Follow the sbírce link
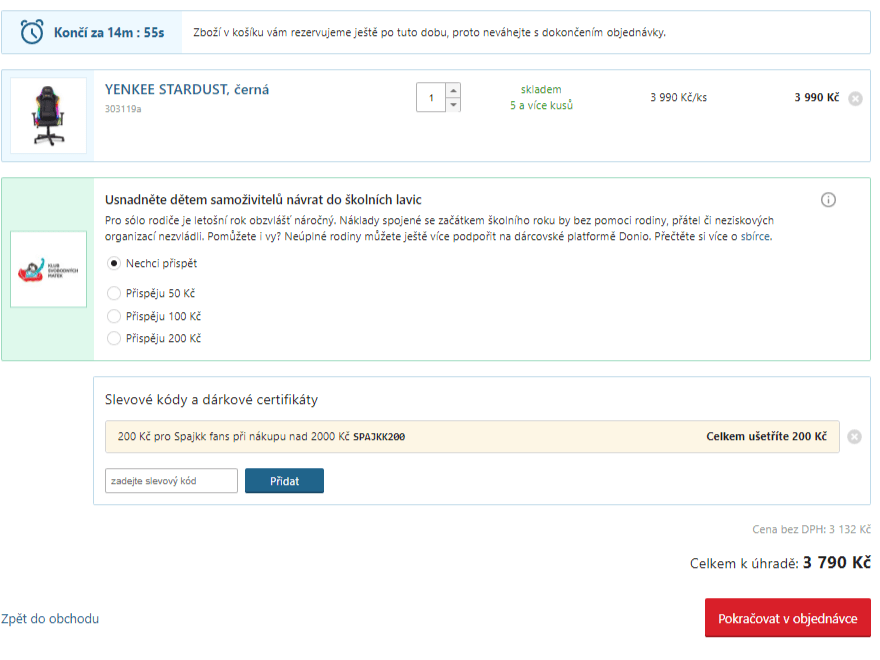 755,236
